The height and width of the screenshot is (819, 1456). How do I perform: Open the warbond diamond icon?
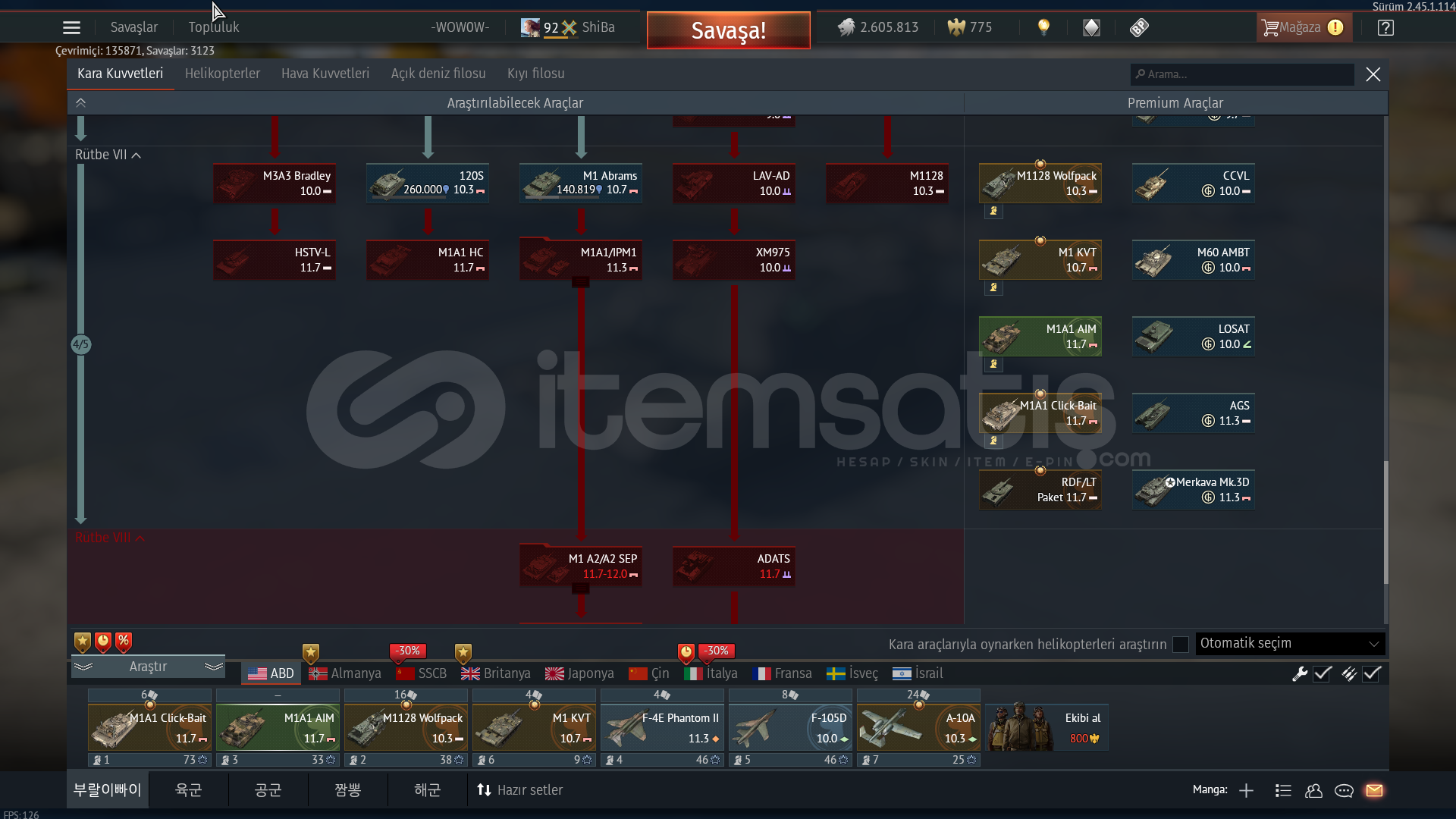pos(1091,27)
